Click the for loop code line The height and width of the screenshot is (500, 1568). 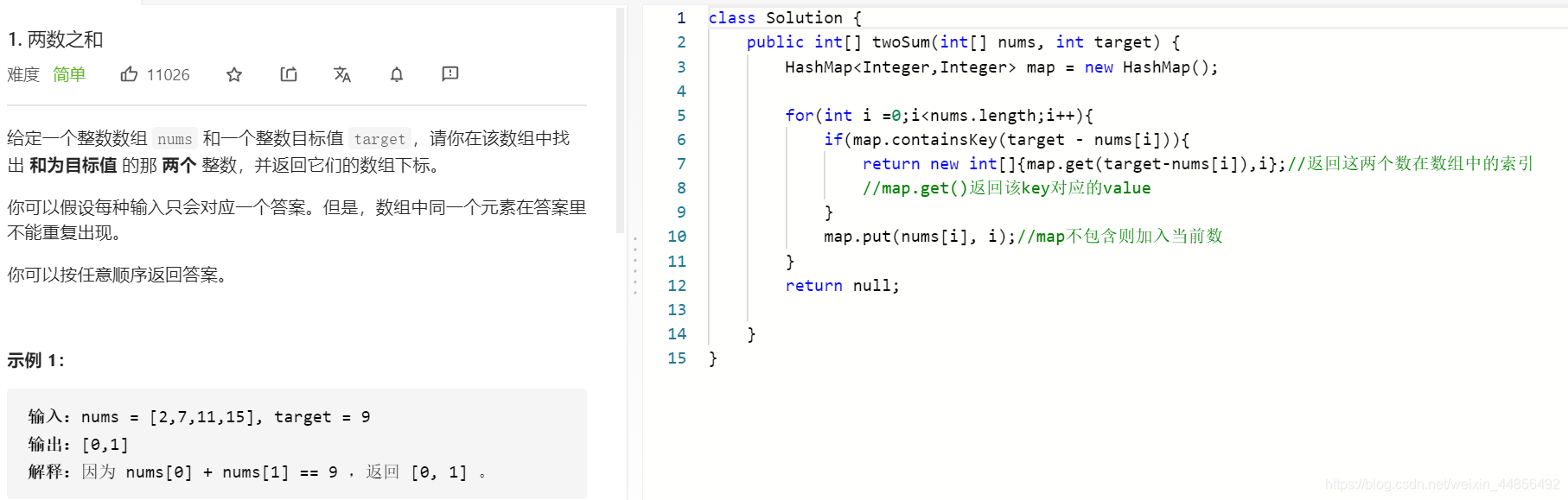(939, 116)
